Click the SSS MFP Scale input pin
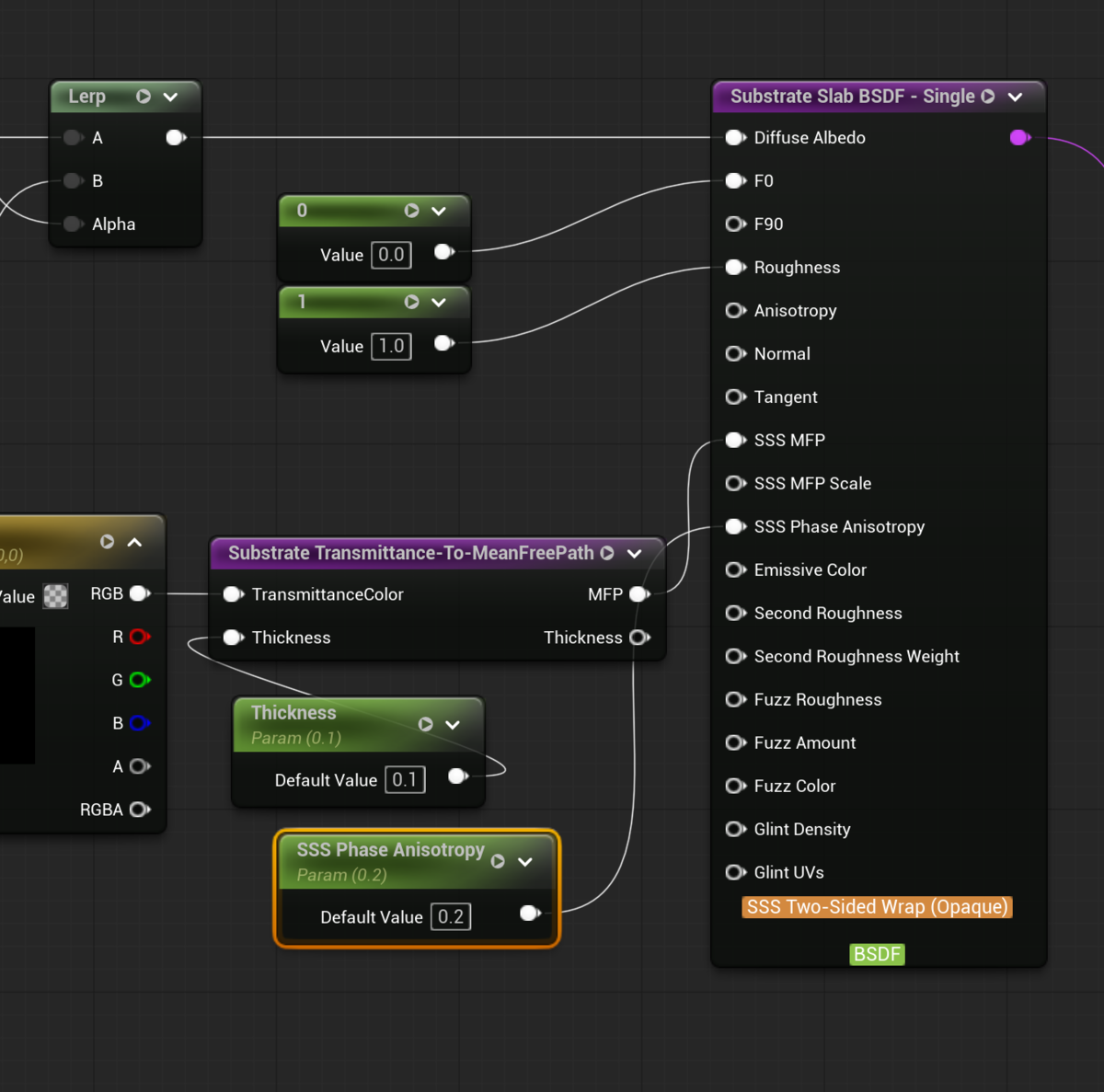This screenshot has height=1092, width=1104. 735,484
